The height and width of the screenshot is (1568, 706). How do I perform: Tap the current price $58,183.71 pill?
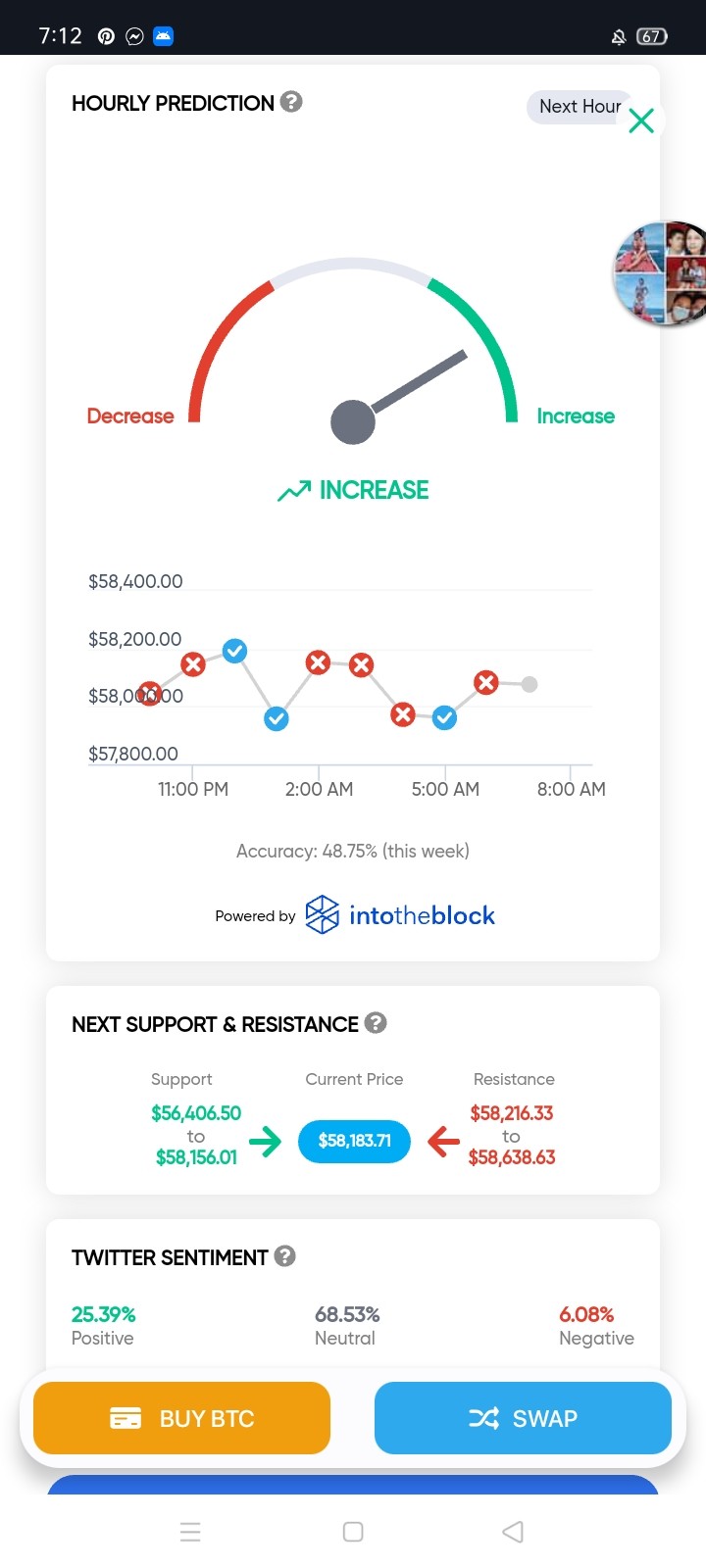tap(354, 1141)
